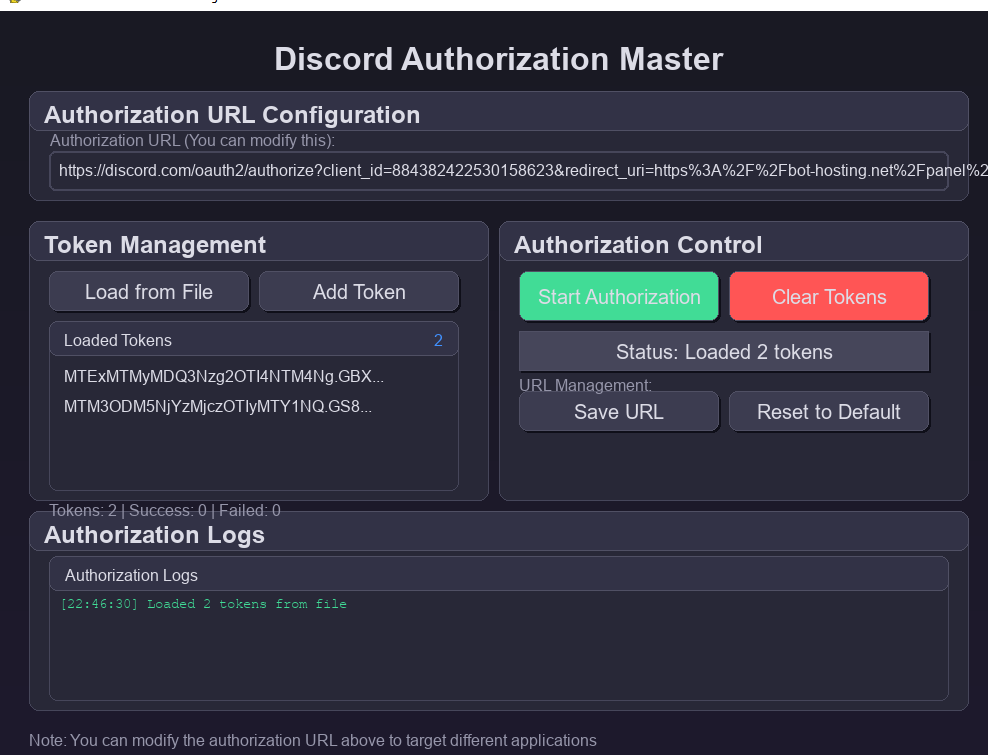Click the Authorization URL Configuration heading
Image resolution: width=988 pixels, height=755 pixels.
(232, 115)
